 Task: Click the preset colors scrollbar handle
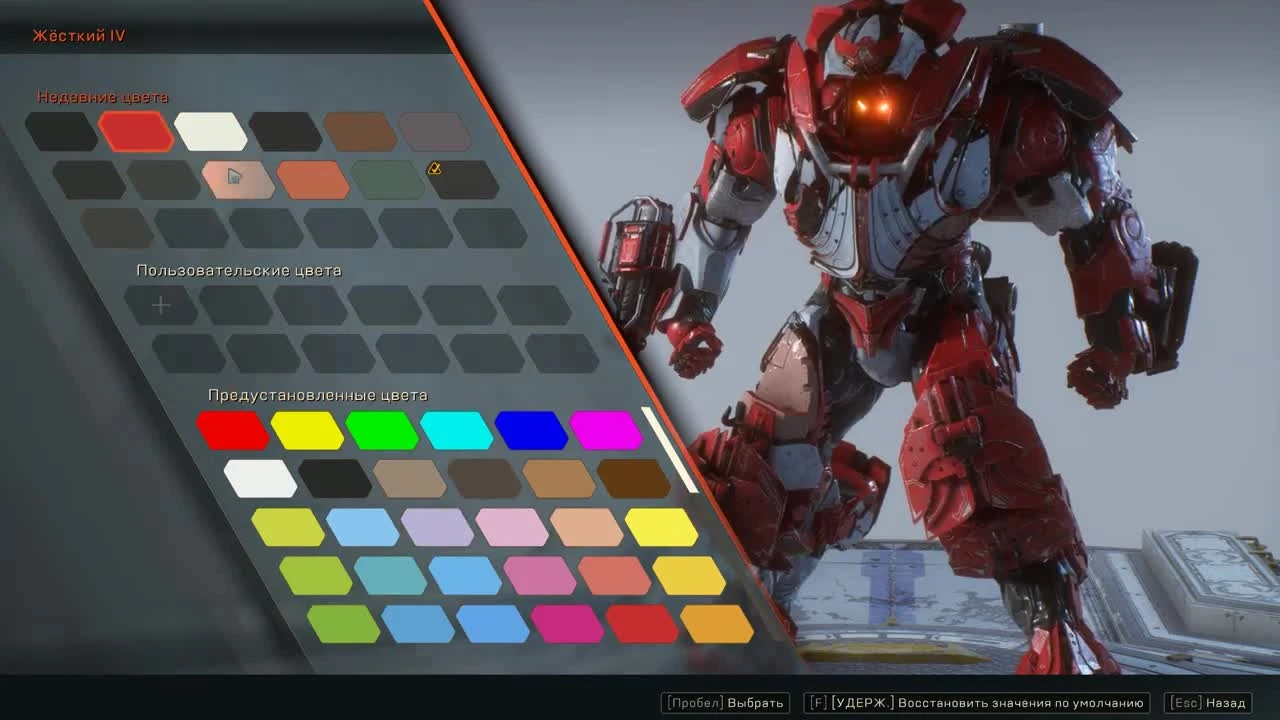[670, 449]
